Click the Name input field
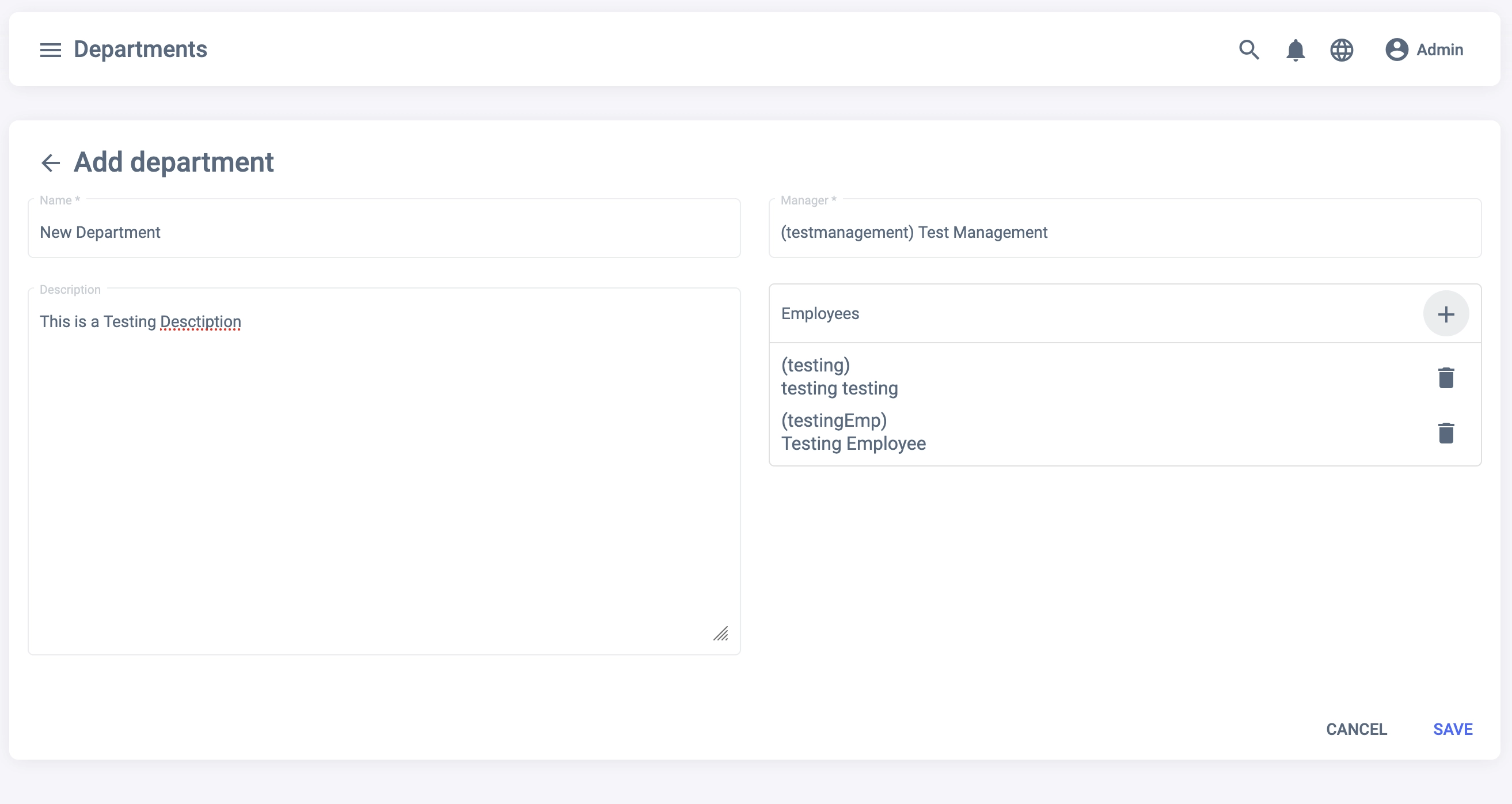The image size is (1512, 804). [384, 233]
